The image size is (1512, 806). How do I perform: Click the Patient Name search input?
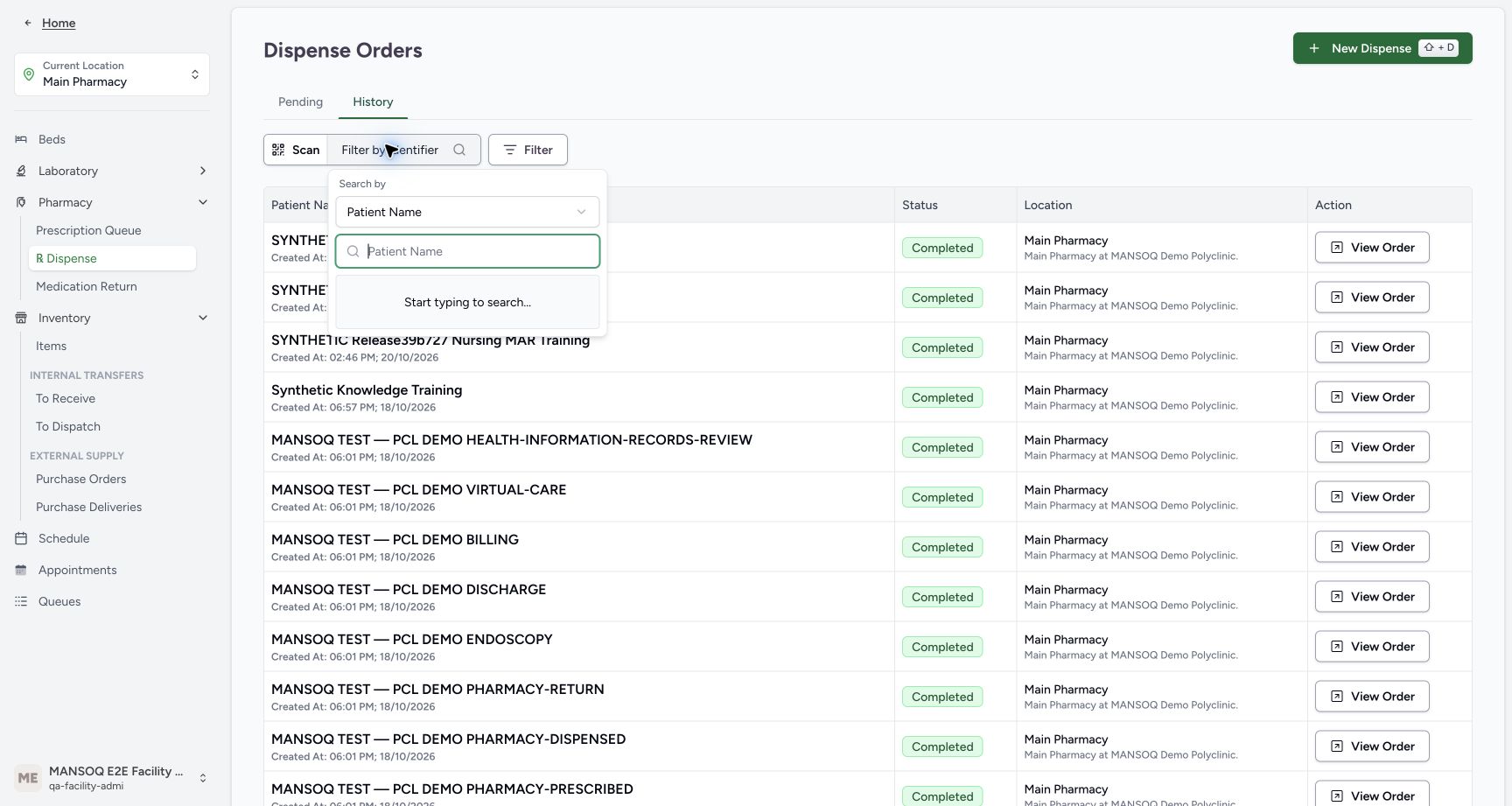click(x=467, y=251)
